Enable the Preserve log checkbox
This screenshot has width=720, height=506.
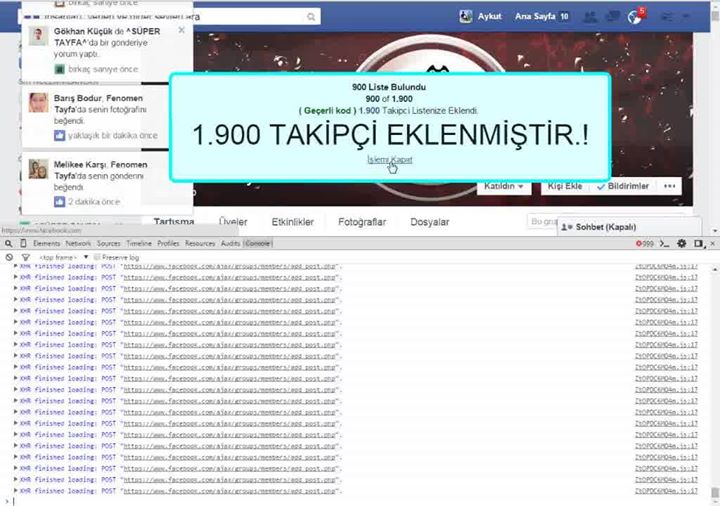(97, 257)
